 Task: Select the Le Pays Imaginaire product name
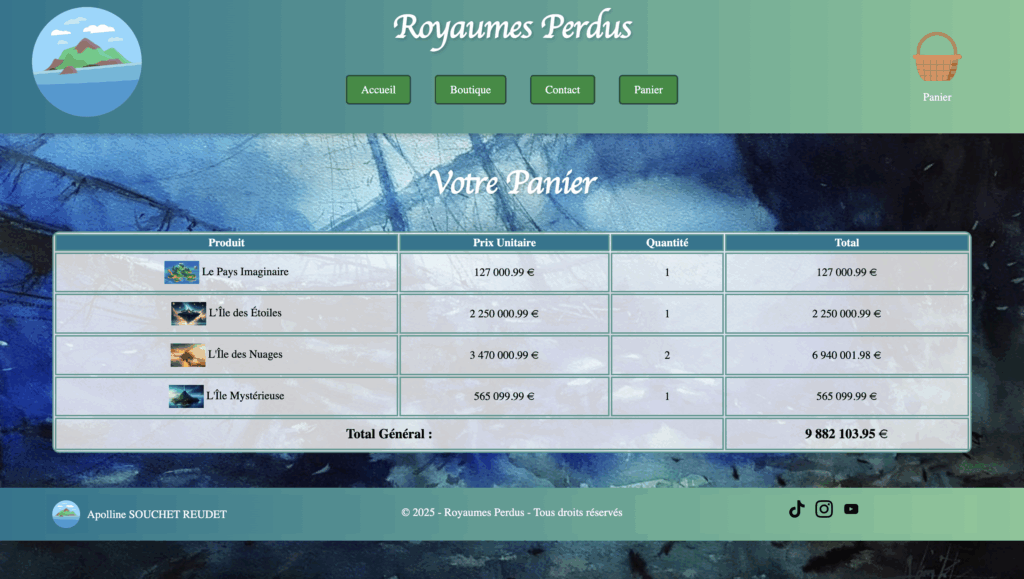[245, 272]
